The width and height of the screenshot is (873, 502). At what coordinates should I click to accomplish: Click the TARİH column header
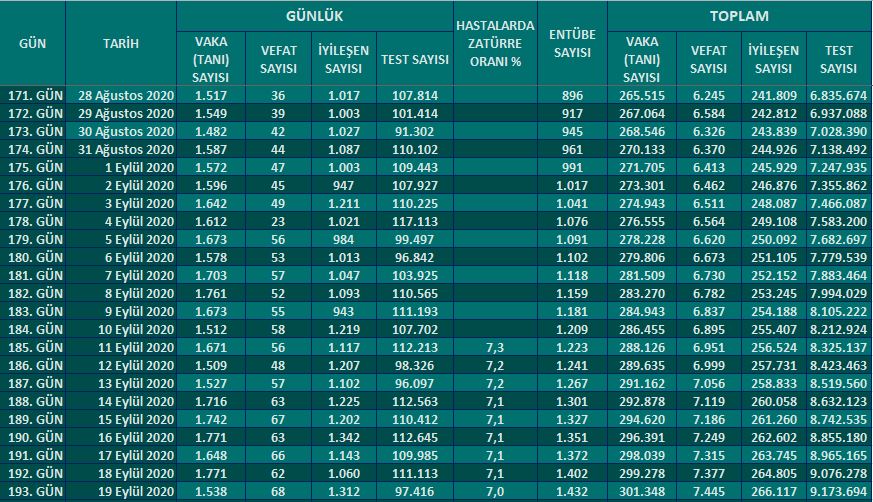[x=121, y=43]
